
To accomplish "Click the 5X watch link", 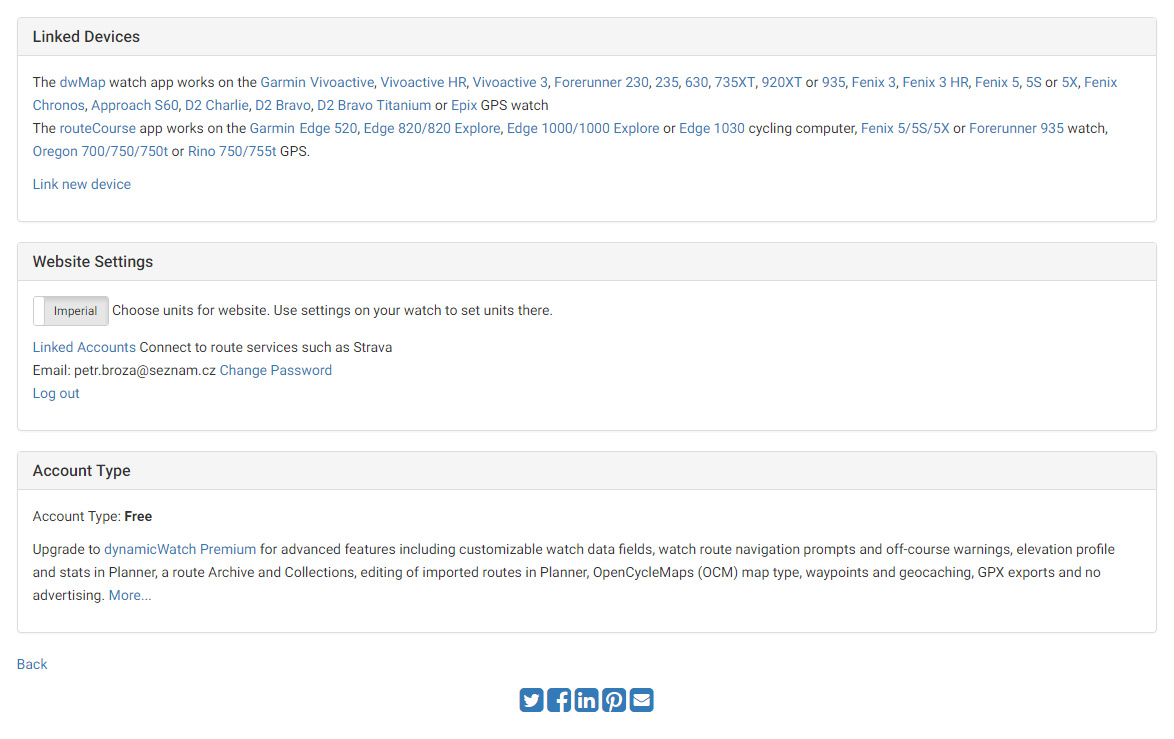I will 1069,82.
